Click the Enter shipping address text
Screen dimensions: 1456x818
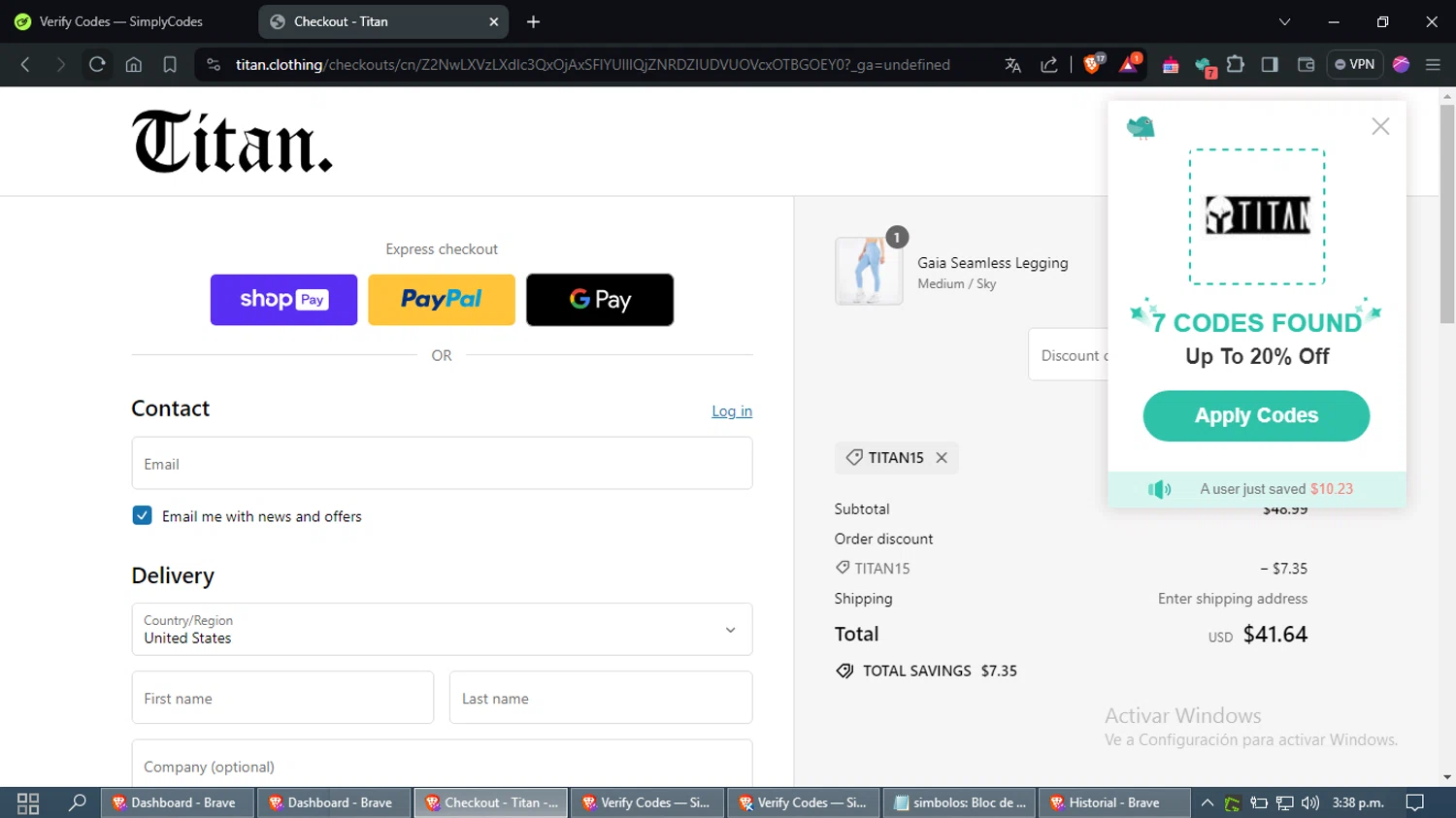[x=1233, y=599]
